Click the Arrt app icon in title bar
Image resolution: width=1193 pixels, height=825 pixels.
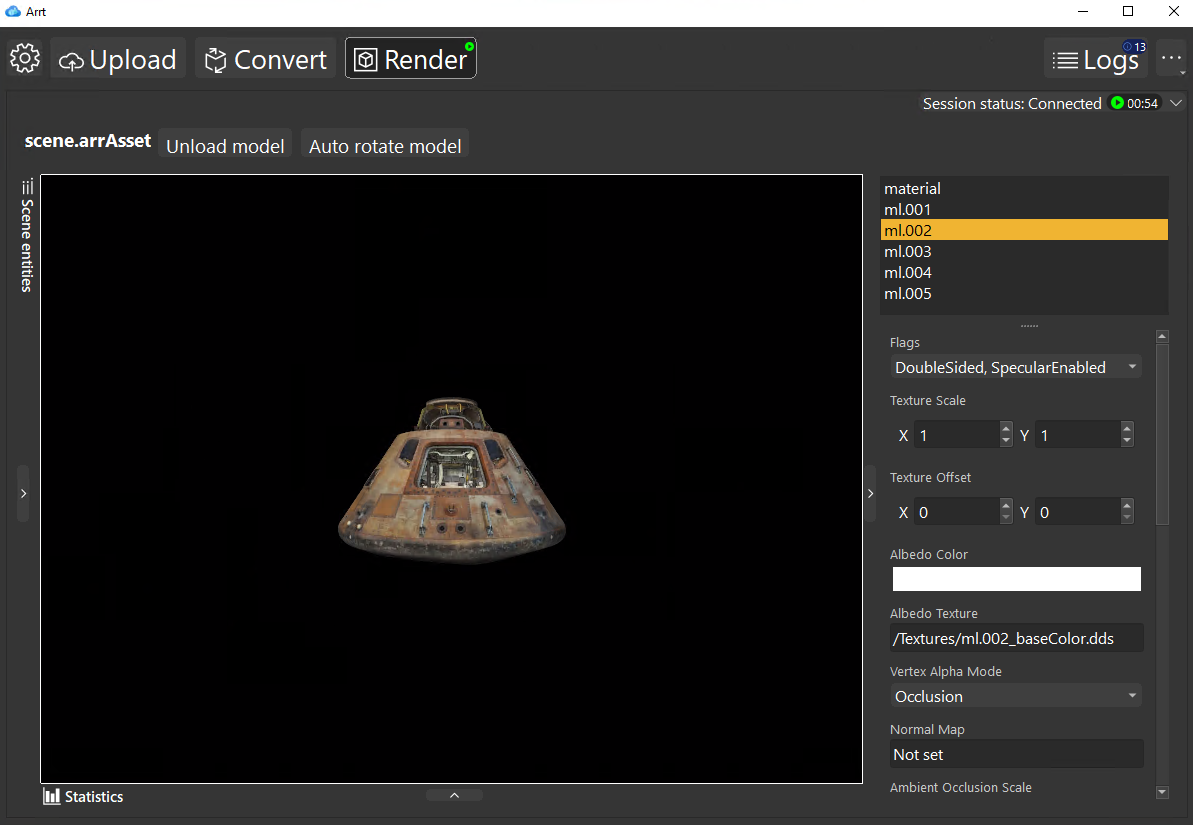[13, 11]
